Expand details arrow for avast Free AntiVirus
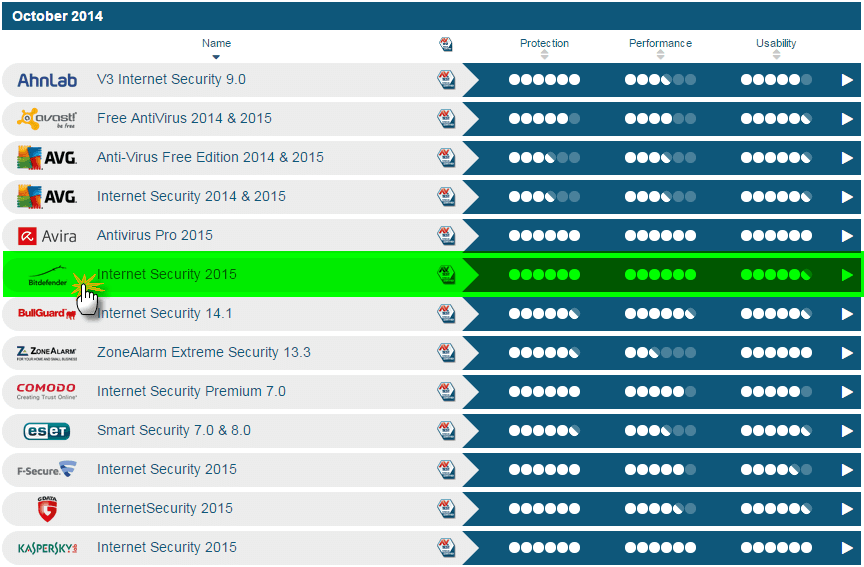This screenshot has height=567, width=864. click(847, 119)
